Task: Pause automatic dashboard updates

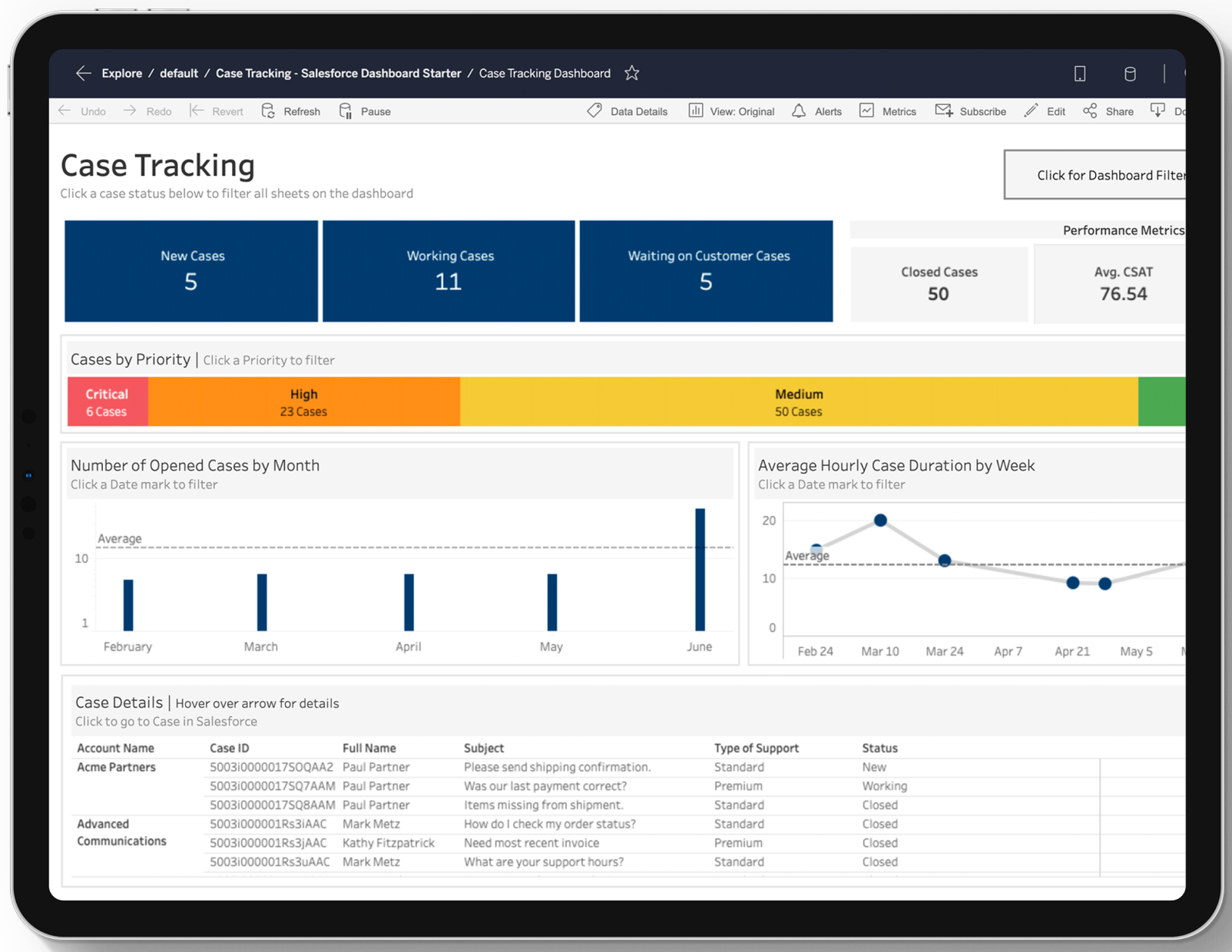Action: (x=364, y=111)
